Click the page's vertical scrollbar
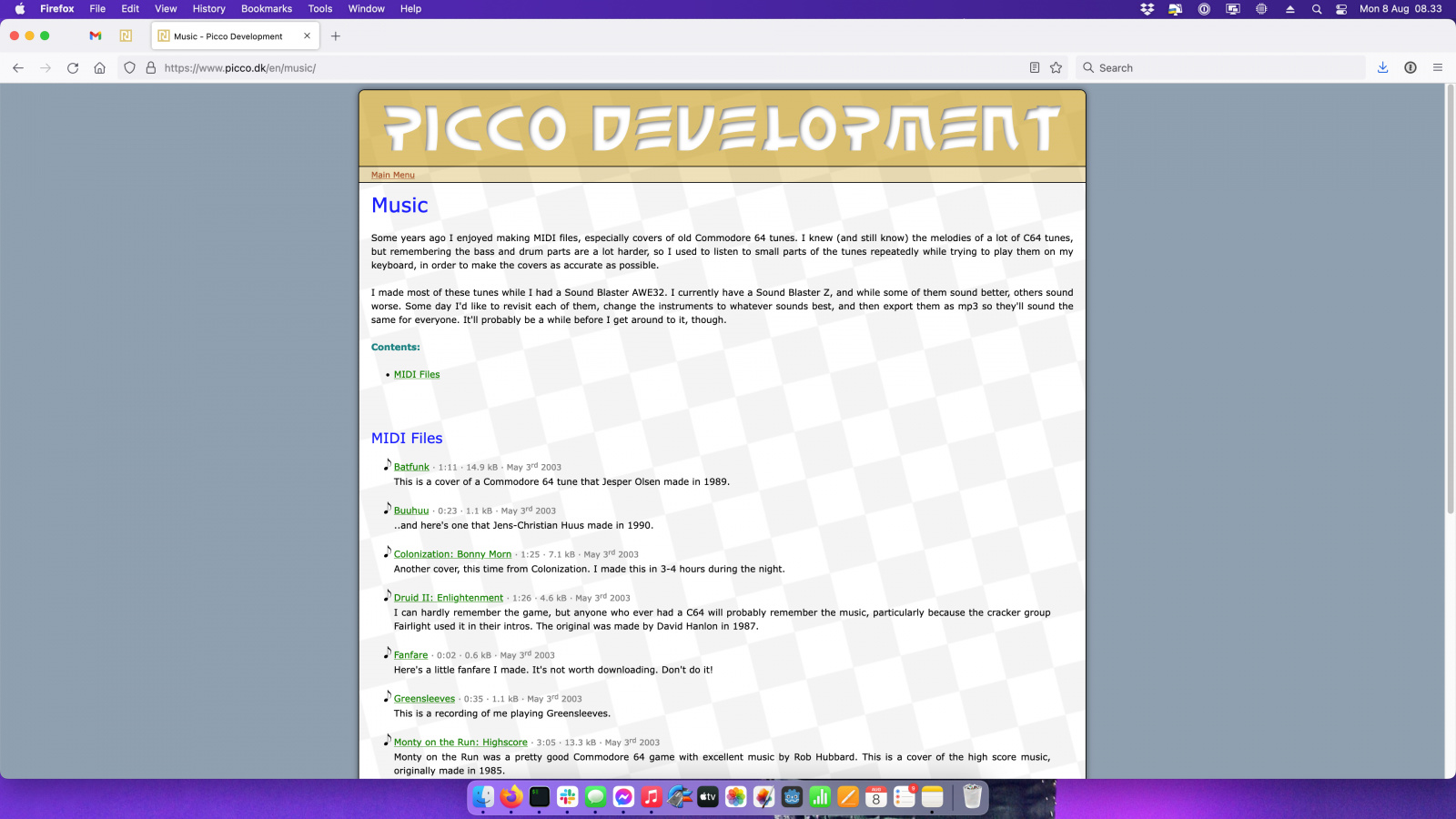Viewport: 1456px width, 819px height. pos(1450,300)
